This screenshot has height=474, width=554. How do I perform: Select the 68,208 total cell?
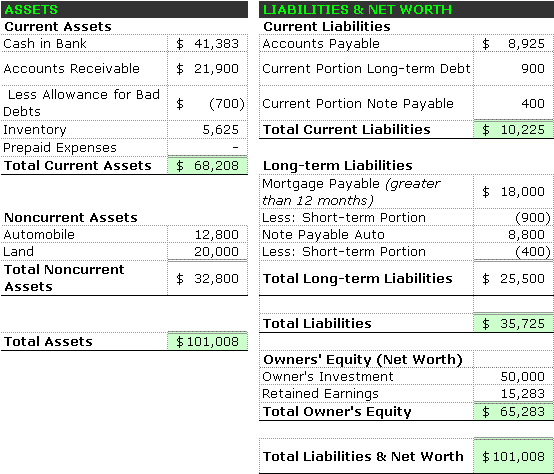coord(207,165)
